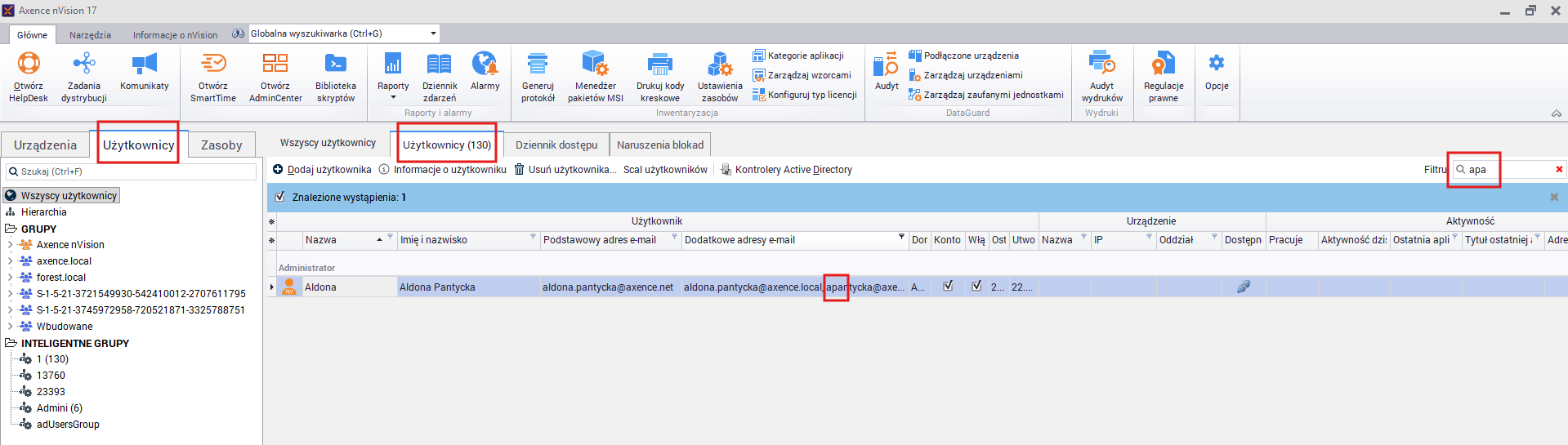Viewport: 1568px width, 445px height.
Task: Open Informacje o nVision tab
Action: [175, 35]
